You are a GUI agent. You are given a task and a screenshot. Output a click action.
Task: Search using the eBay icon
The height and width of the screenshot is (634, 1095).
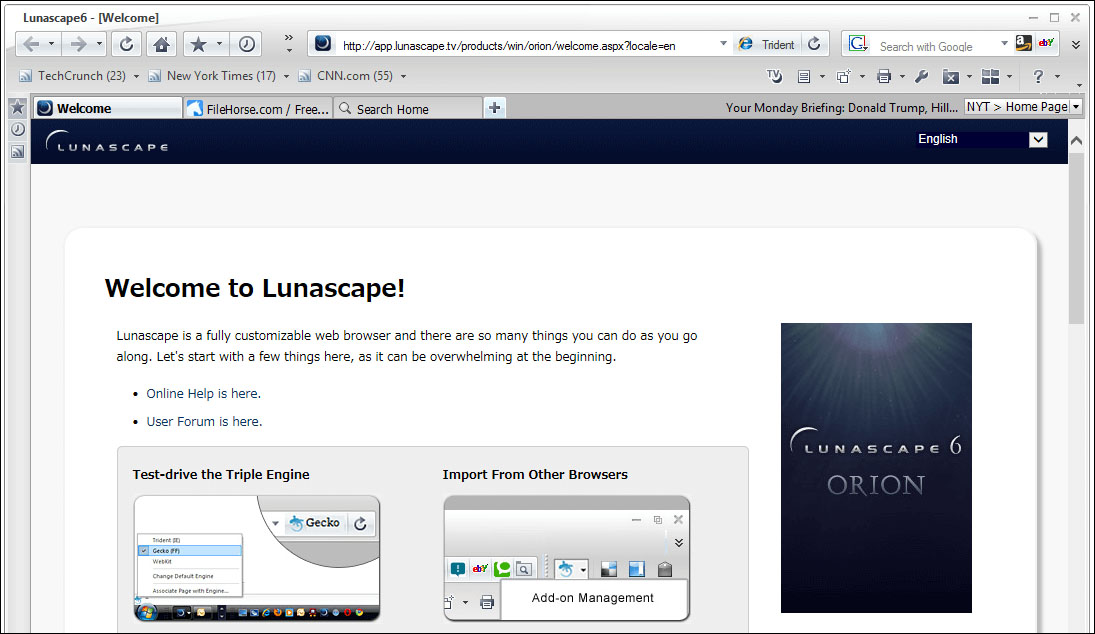1045,43
